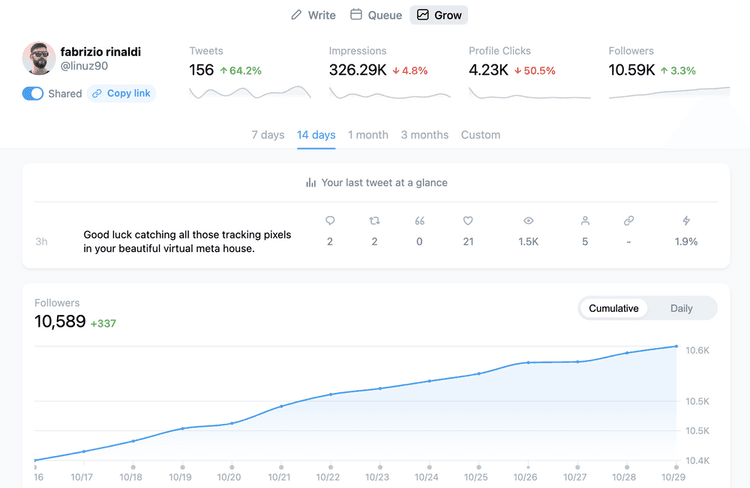750x488 pixels.
Task: Click the heart likes icon
Action: coord(468,220)
